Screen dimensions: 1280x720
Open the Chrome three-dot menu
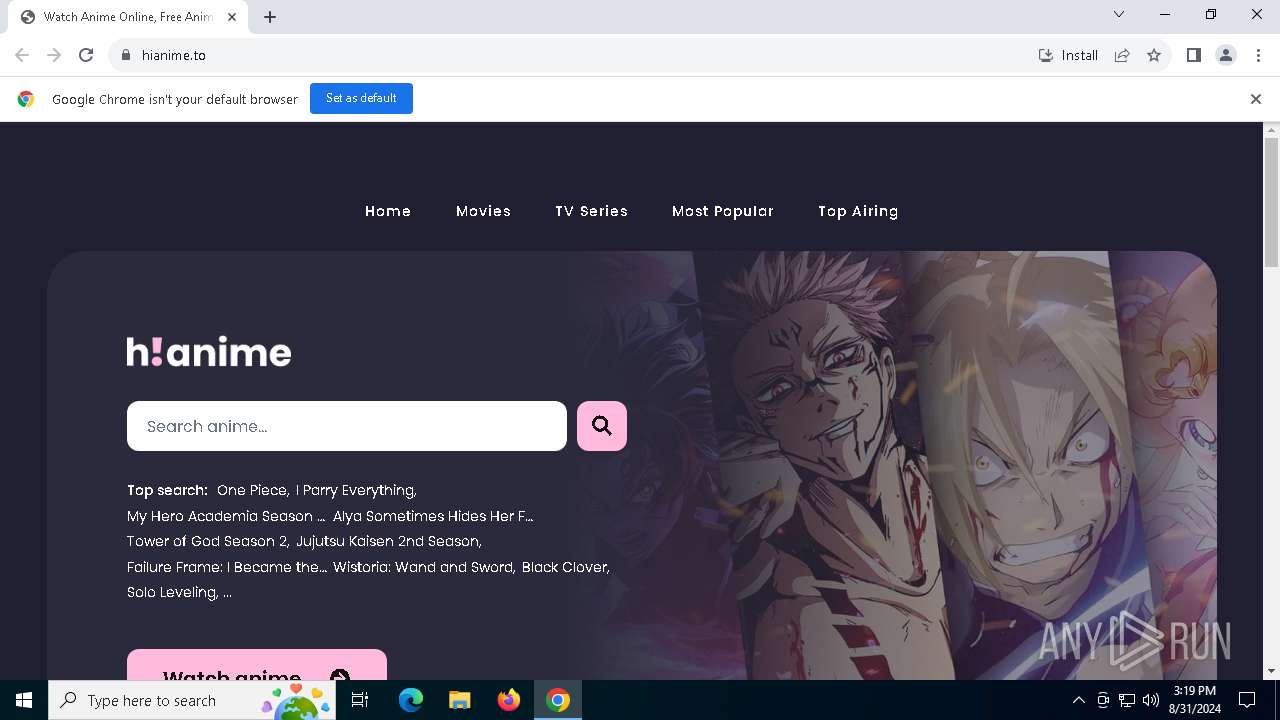tap(1258, 55)
